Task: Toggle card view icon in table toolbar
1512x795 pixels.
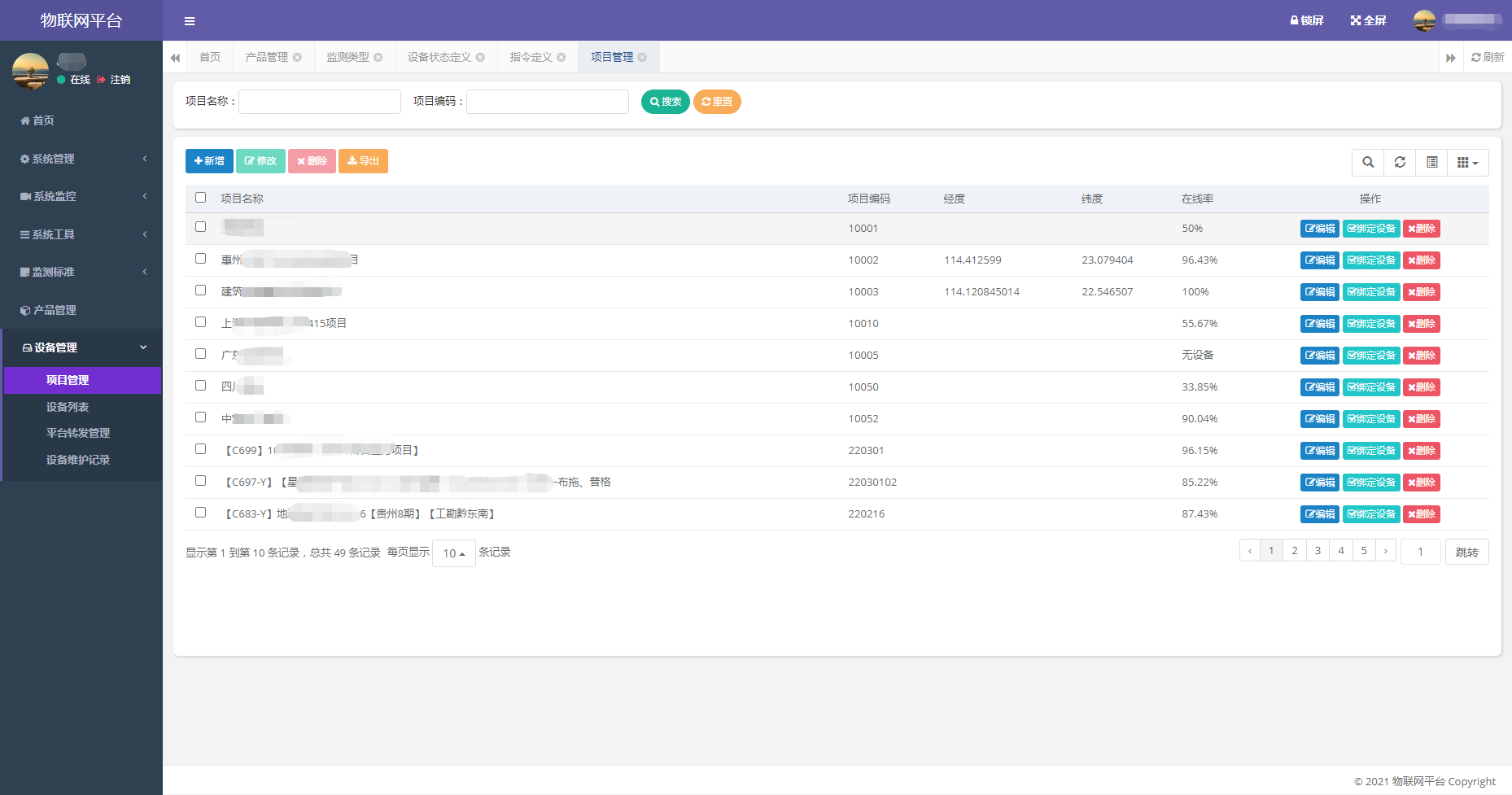Action: pyautogui.click(x=1431, y=163)
